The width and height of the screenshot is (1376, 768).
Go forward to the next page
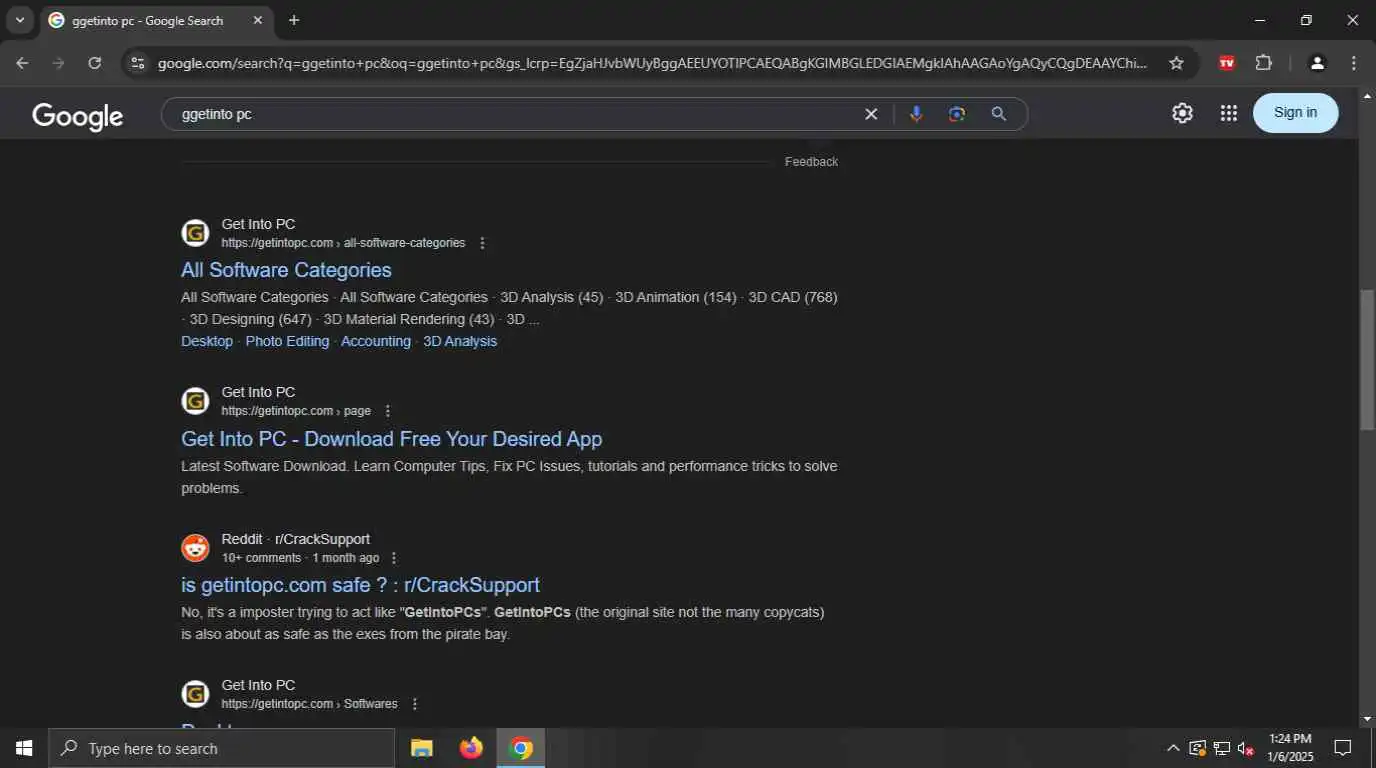click(x=58, y=63)
